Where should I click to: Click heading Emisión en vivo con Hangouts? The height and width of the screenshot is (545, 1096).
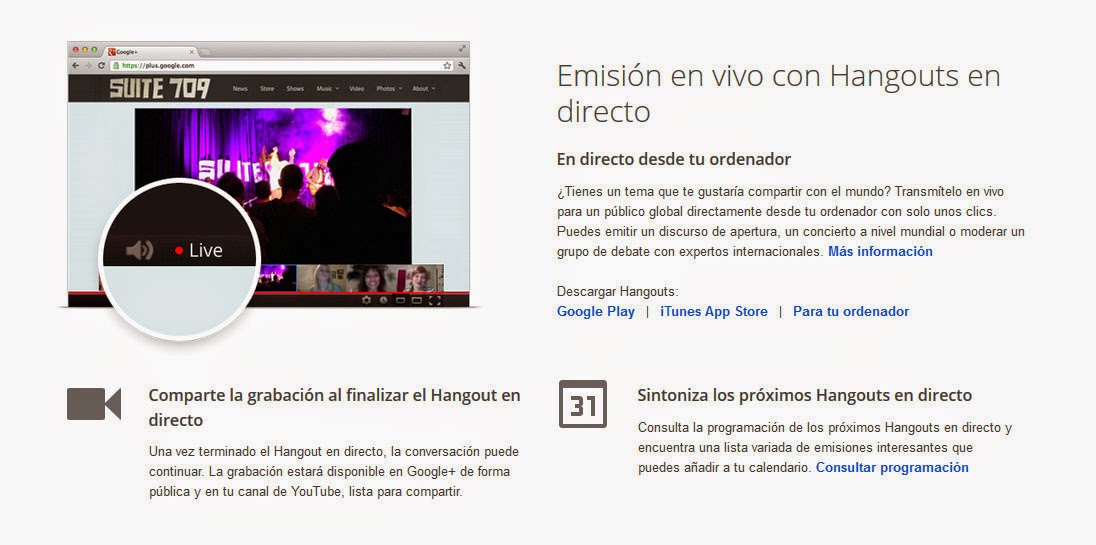[x=779, y=93]
